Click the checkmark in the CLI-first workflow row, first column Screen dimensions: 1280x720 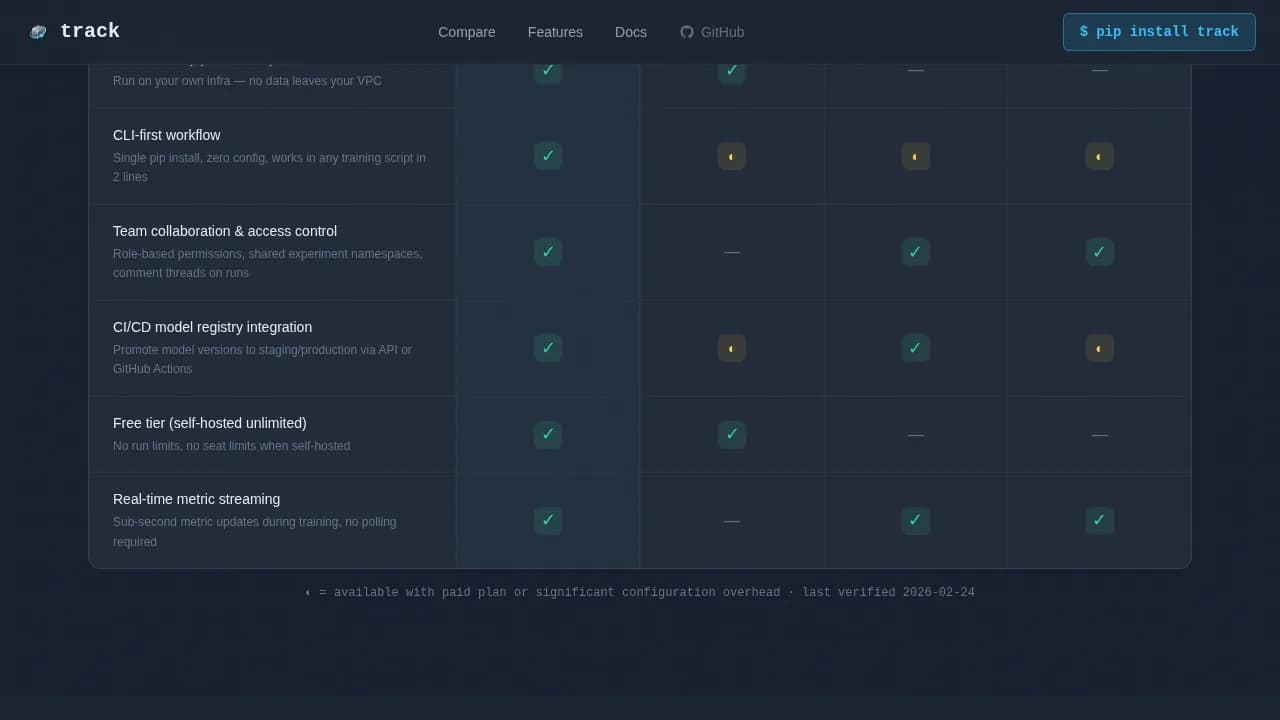547,156
